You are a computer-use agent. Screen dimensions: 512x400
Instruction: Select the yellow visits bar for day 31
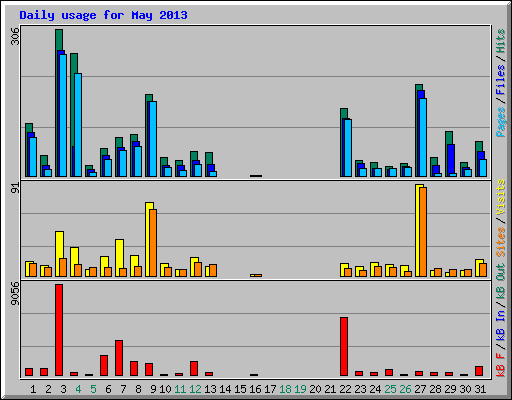pos(477,268)
